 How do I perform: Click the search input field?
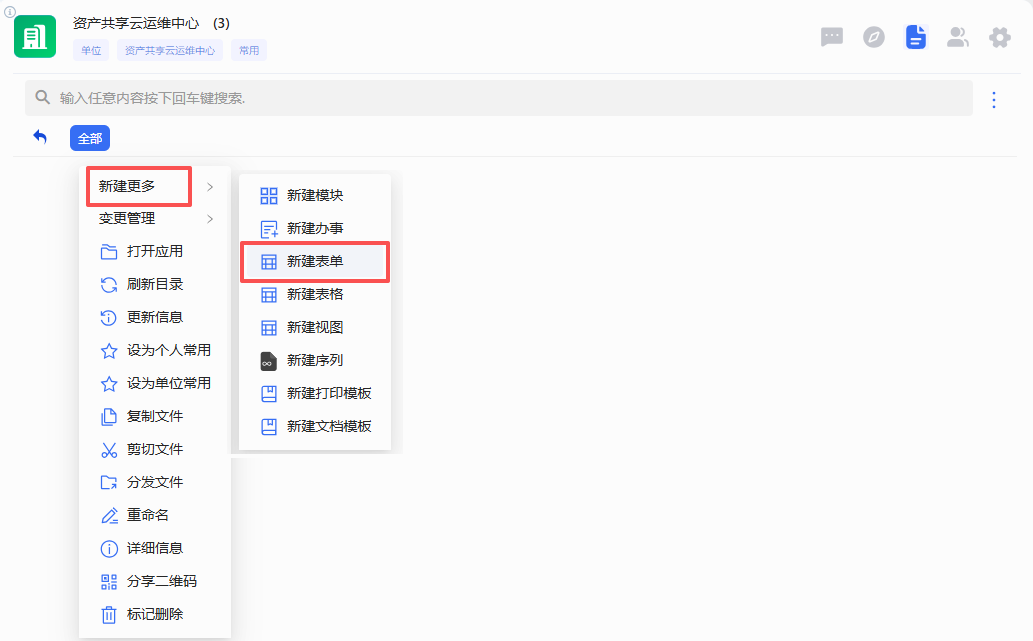500,98
